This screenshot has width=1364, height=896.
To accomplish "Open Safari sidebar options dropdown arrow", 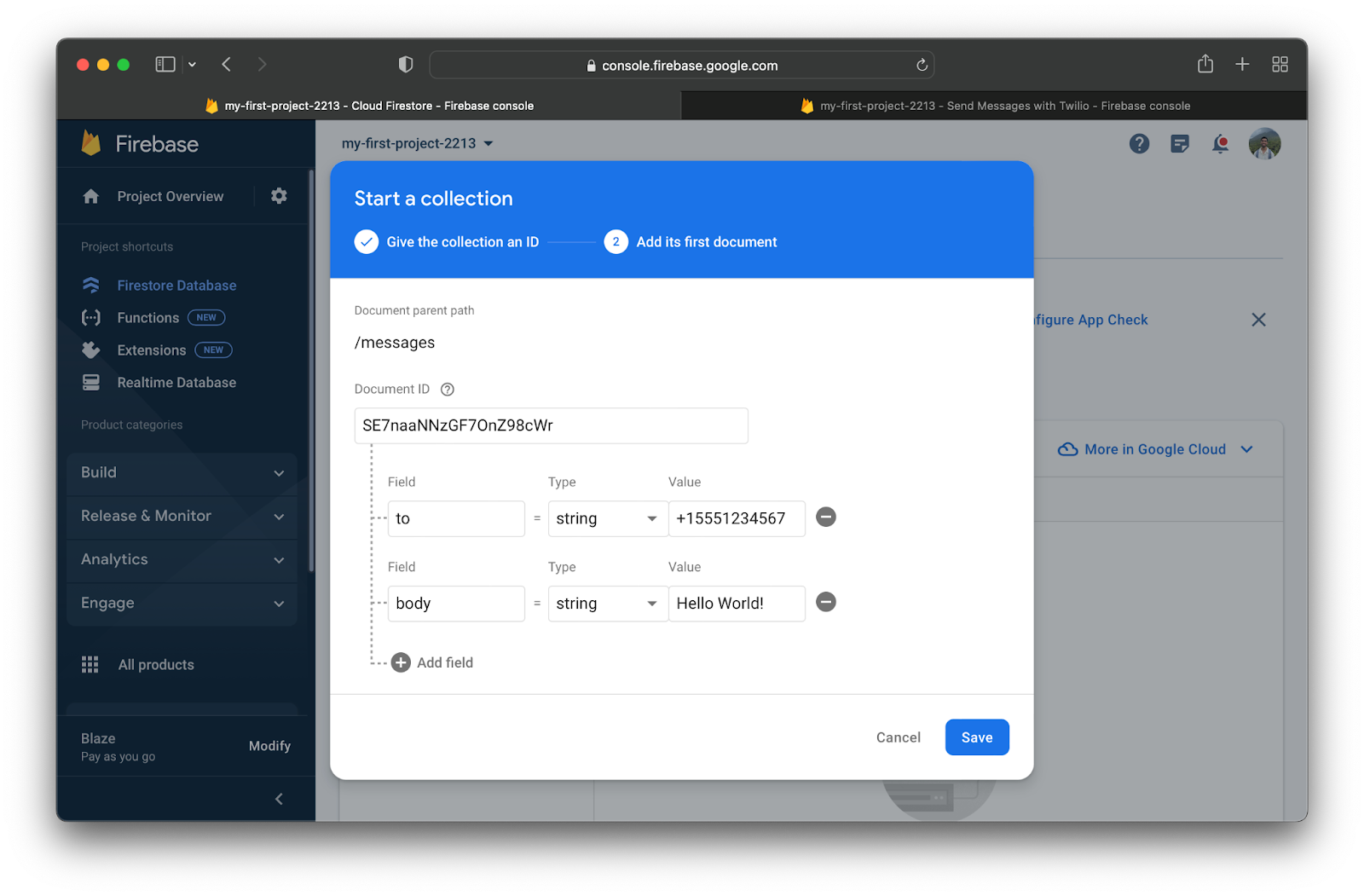I will point(192,64).
